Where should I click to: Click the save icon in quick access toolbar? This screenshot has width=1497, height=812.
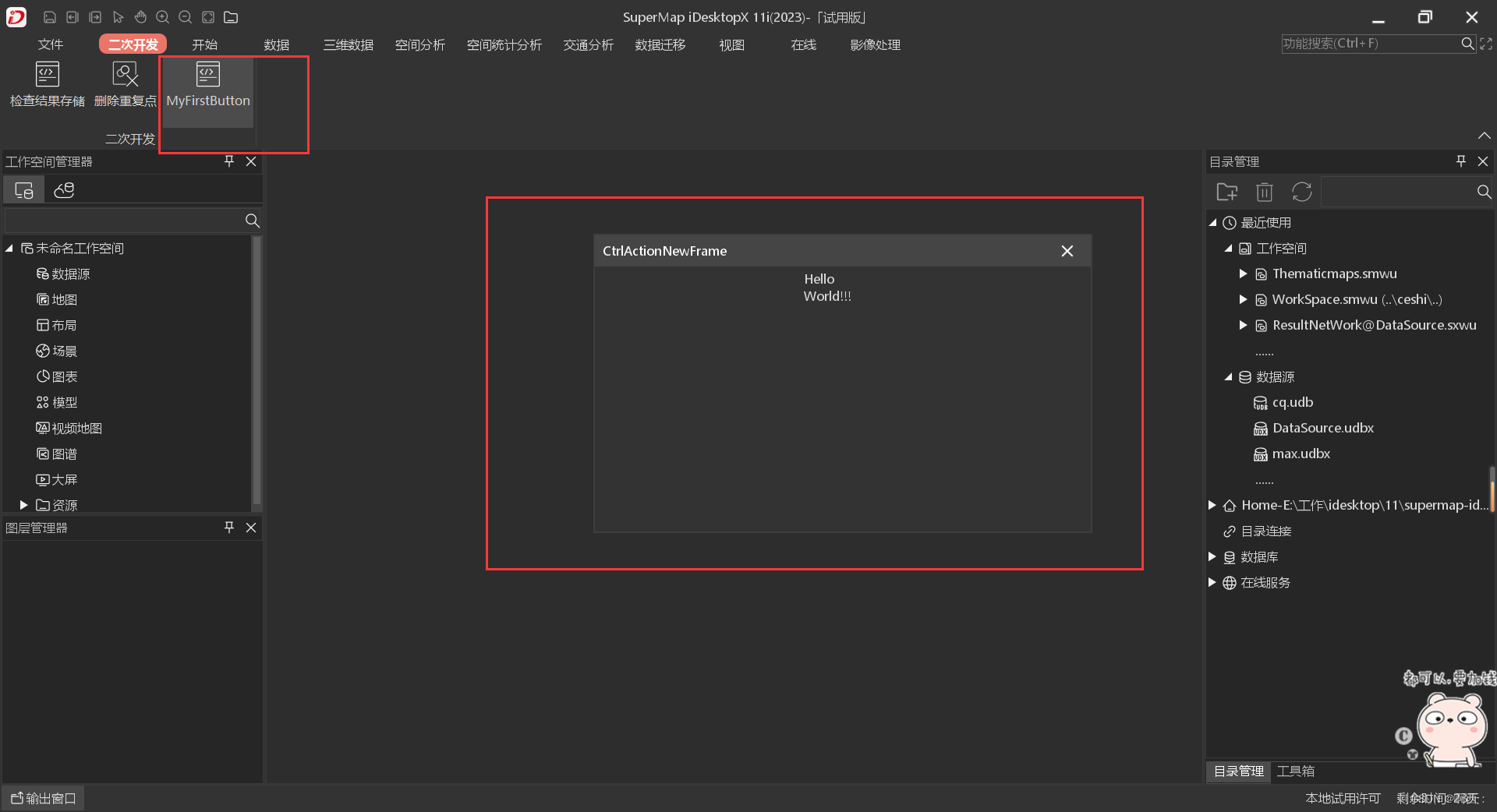pyautogui.click(x=50, y=17)
